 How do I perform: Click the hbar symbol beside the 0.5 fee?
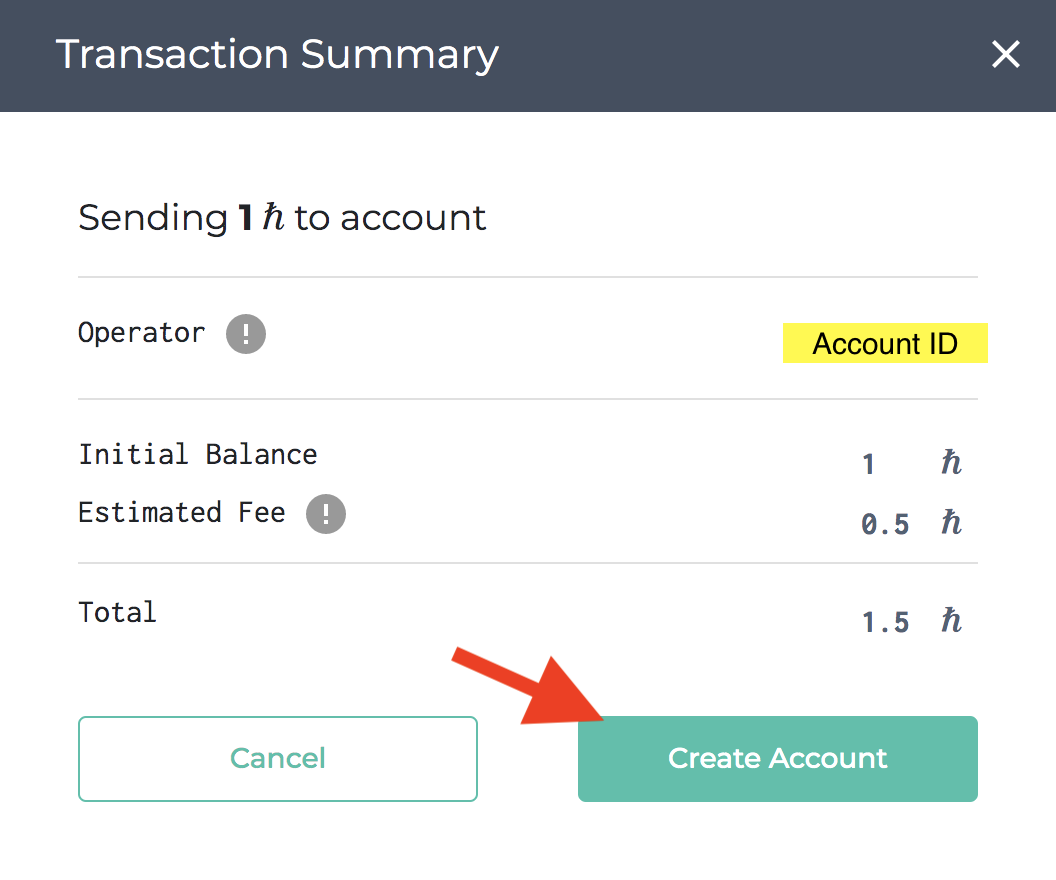tap(951, 523)
